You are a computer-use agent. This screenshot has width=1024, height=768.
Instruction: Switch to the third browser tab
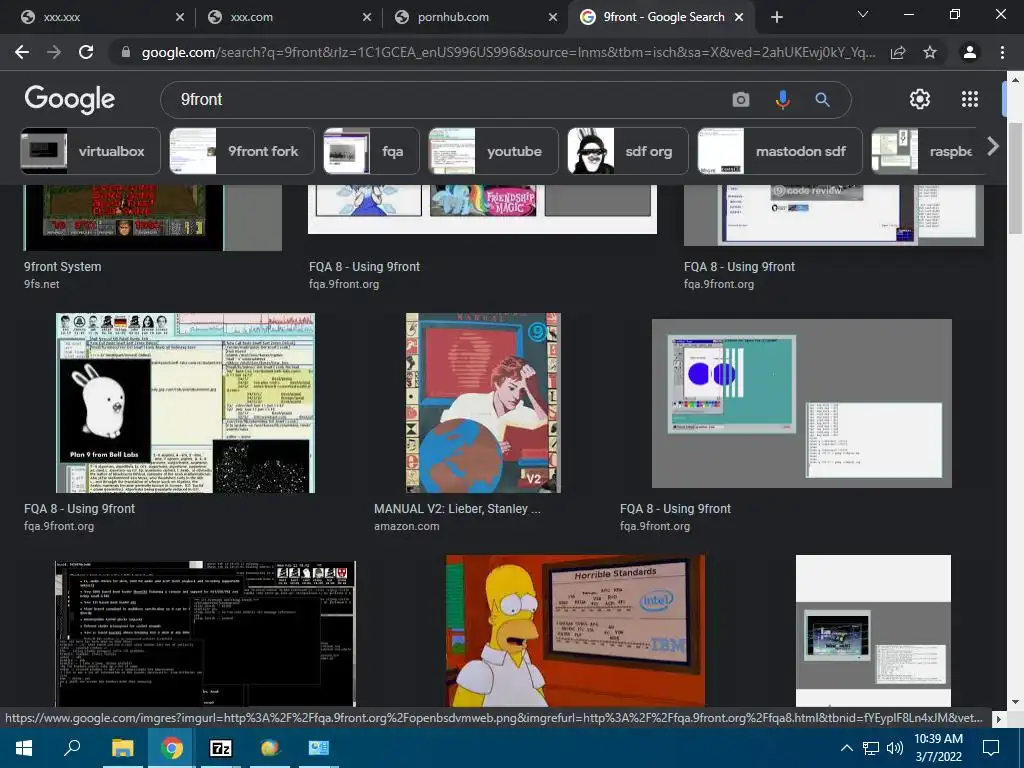pos(475,17)
